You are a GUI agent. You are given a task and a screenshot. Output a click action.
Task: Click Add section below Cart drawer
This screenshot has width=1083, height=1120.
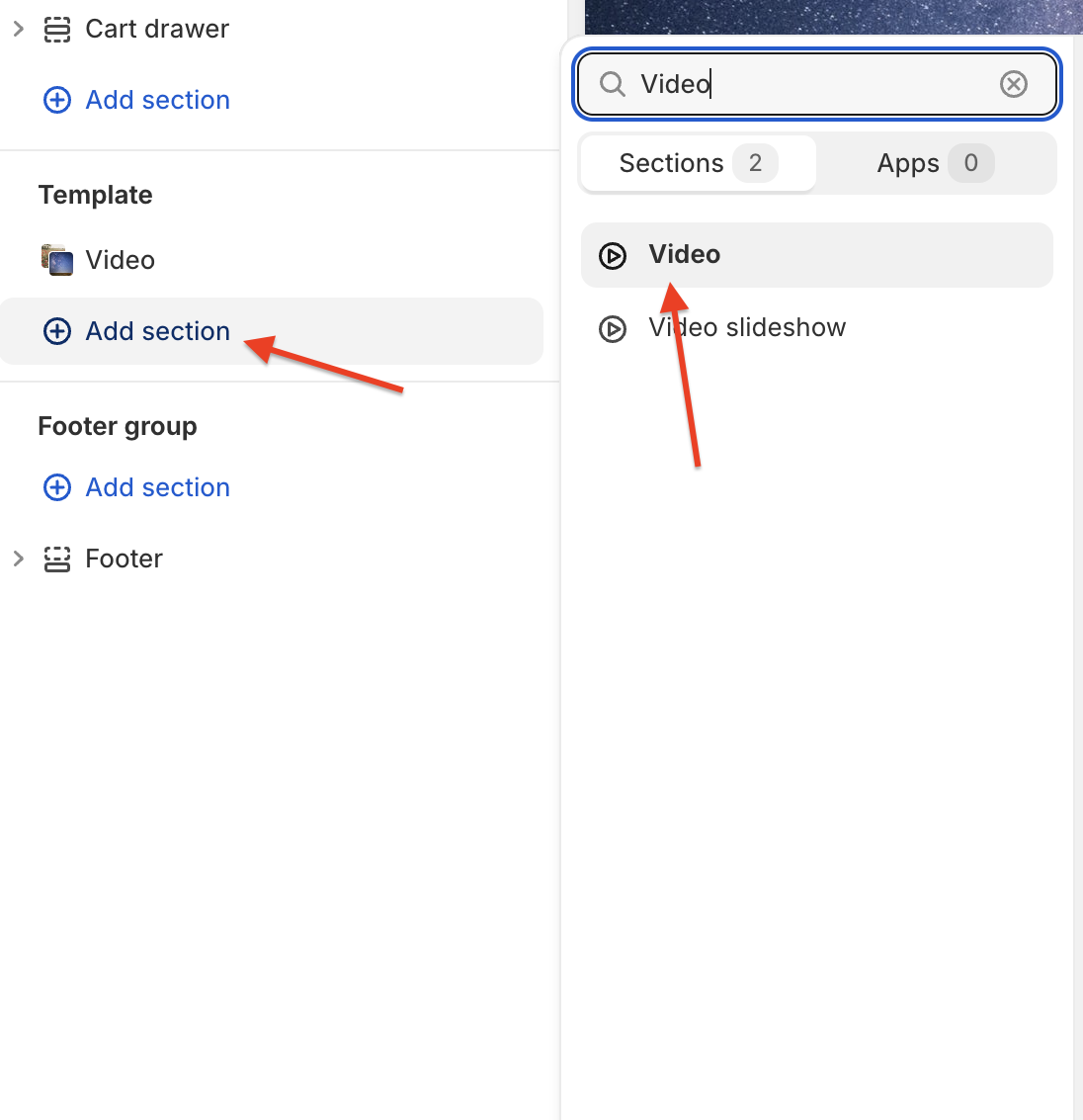coord(157,100)
